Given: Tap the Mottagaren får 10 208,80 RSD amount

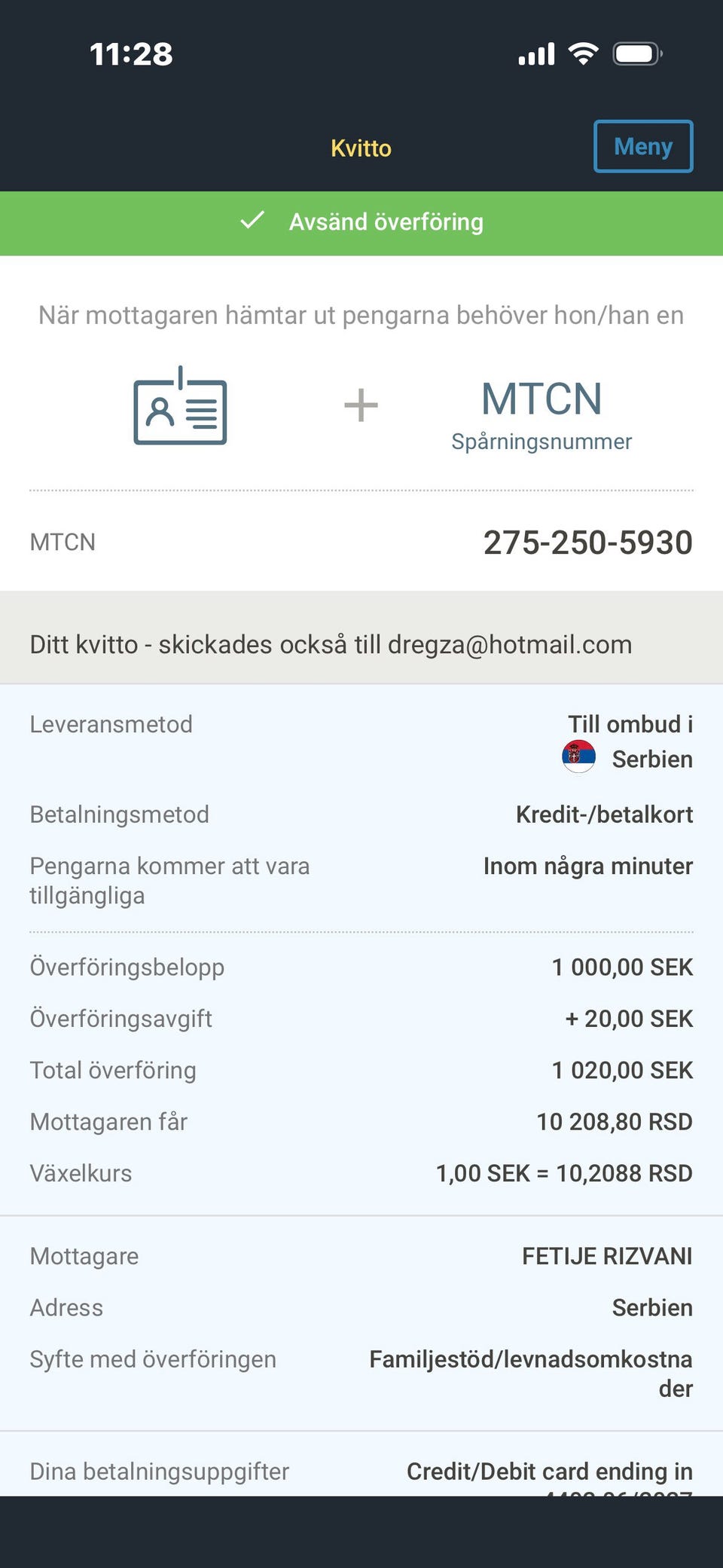Looking at the screenshot, I should [x=615, y=1122].
